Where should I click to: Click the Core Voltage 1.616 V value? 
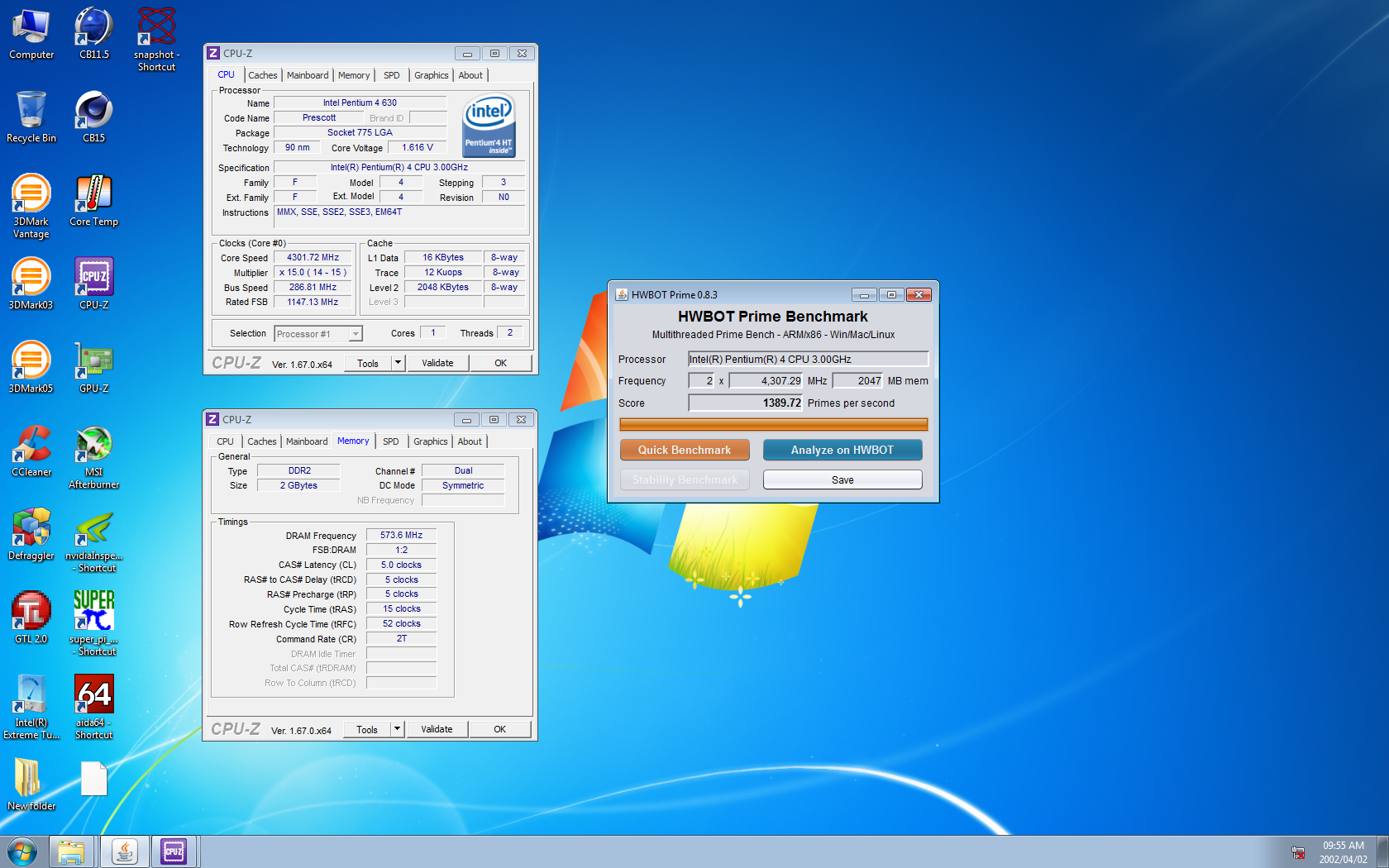point(418,147)
